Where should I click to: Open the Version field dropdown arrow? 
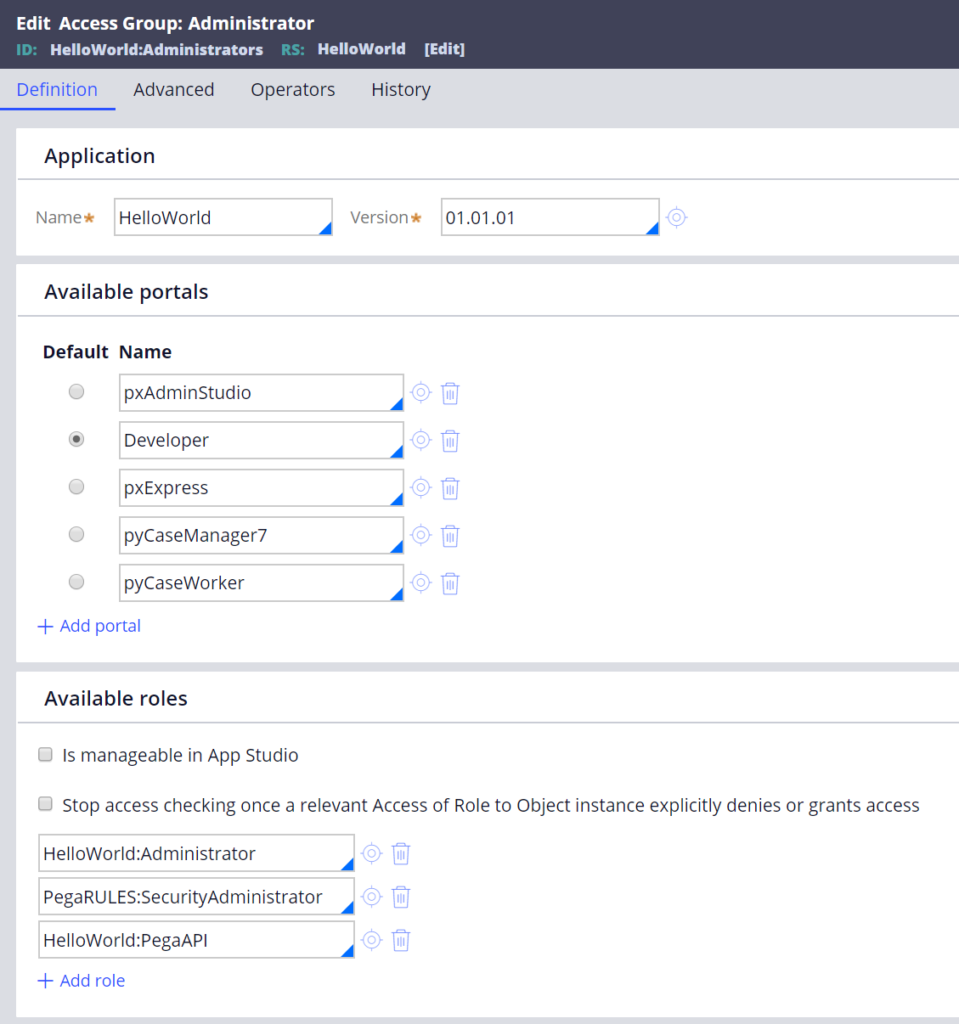(x=652, y=228)
